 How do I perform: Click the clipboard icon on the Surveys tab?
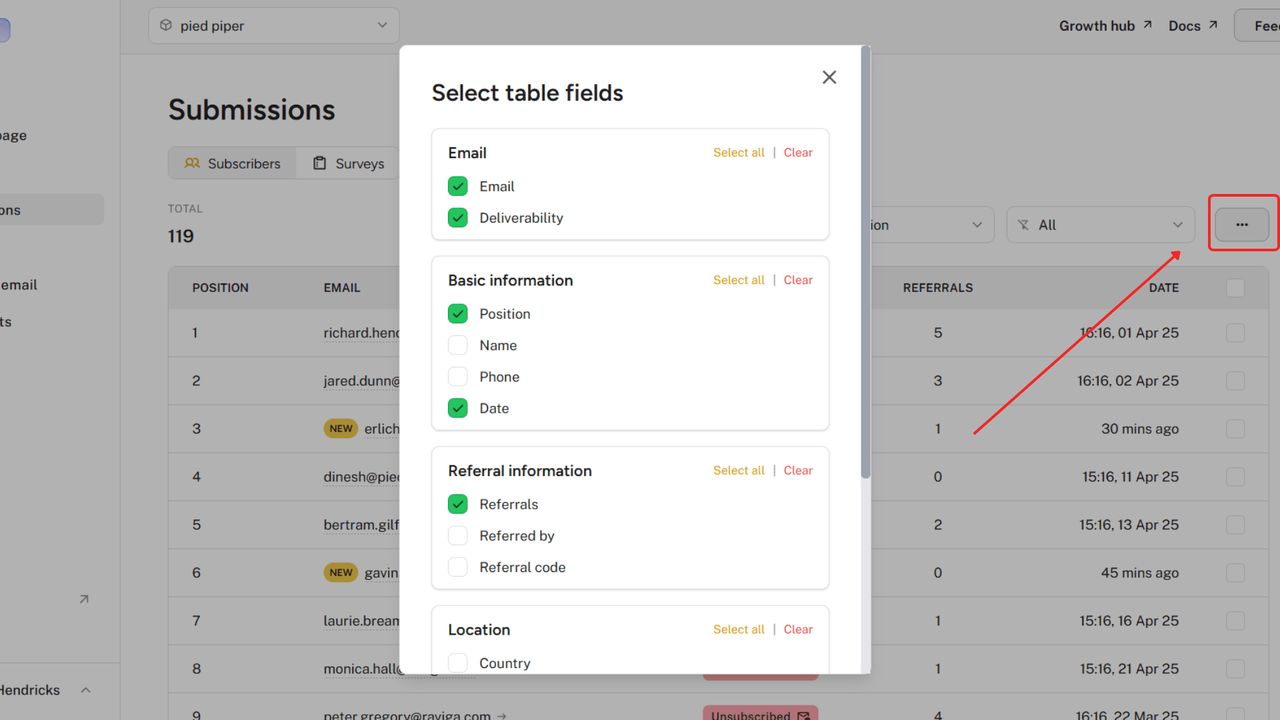(319, 162)
